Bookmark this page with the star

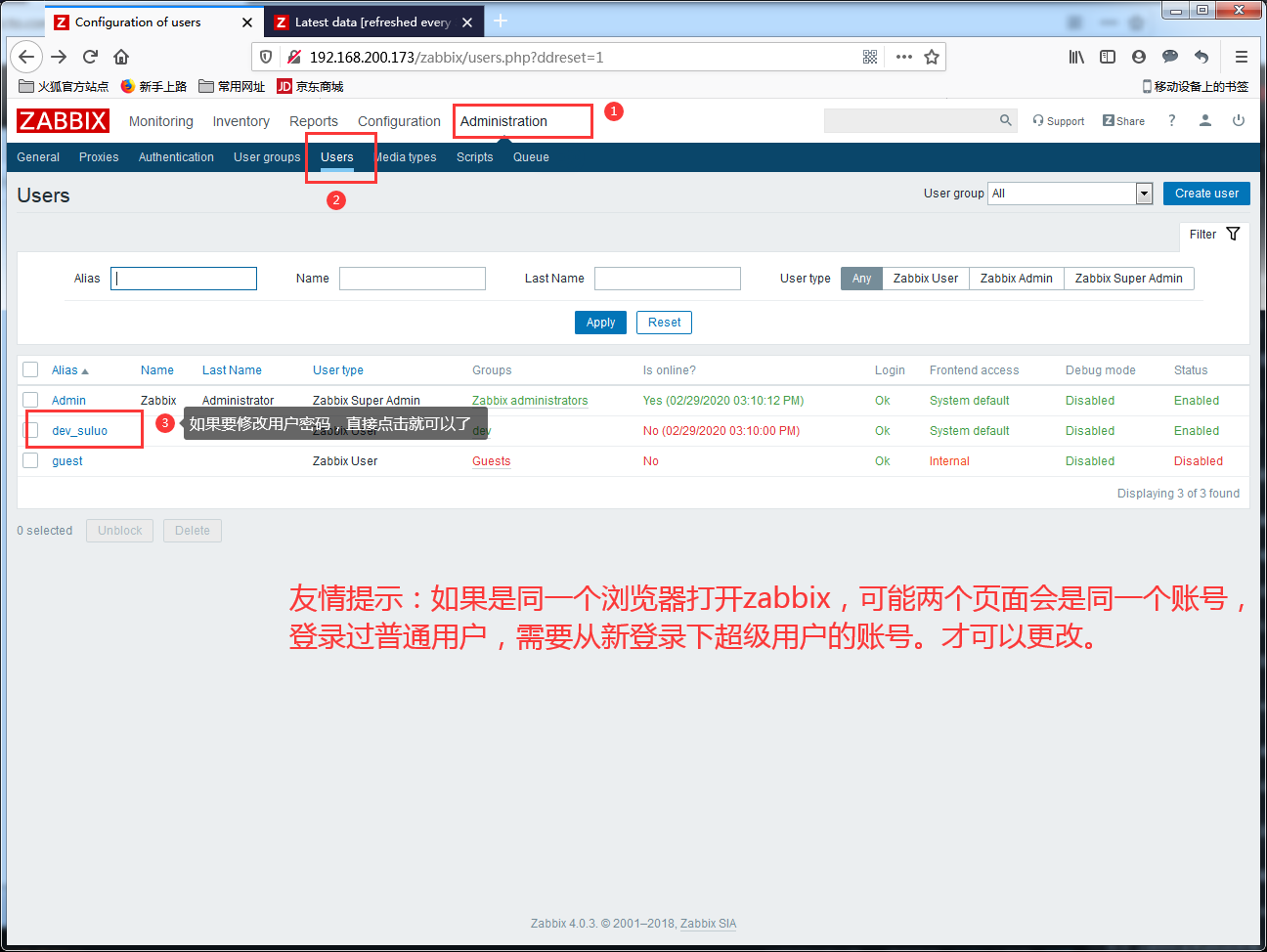click(932, 57)
